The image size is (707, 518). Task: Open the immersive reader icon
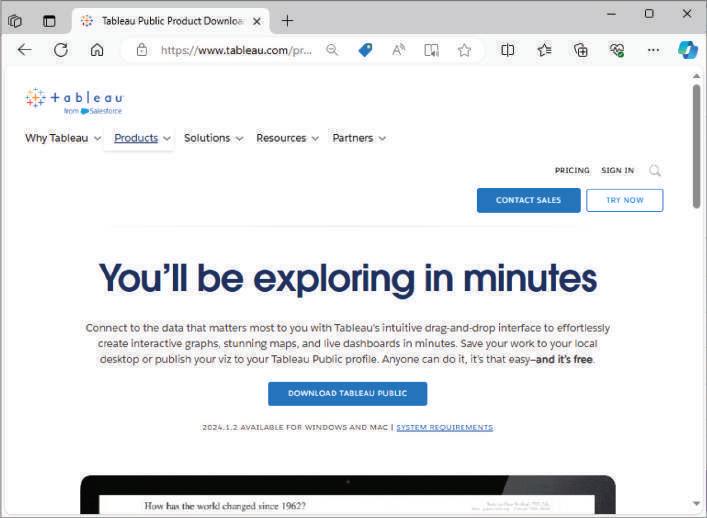[x=432, y=50]
